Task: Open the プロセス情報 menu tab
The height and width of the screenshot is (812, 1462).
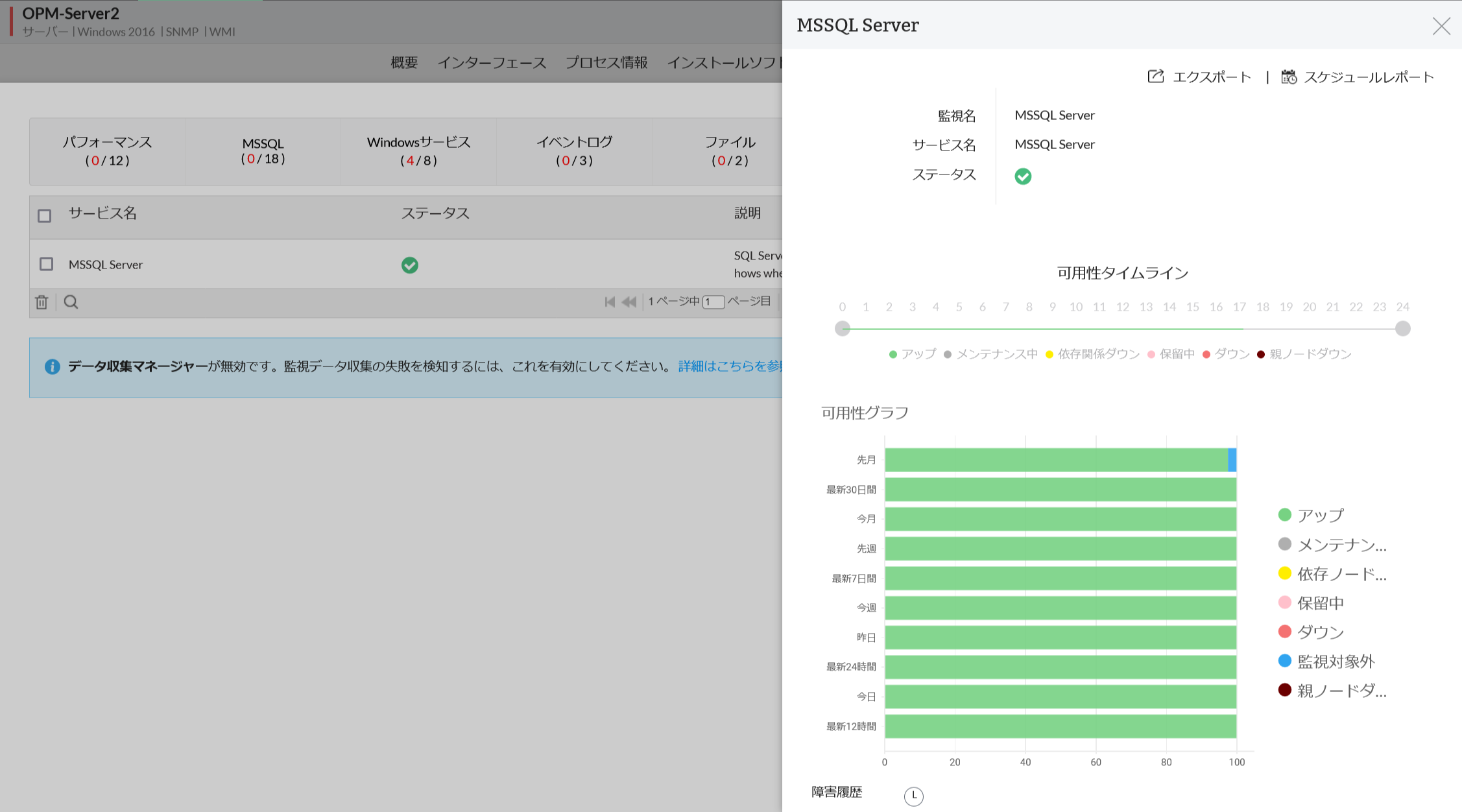Action: 606,63
